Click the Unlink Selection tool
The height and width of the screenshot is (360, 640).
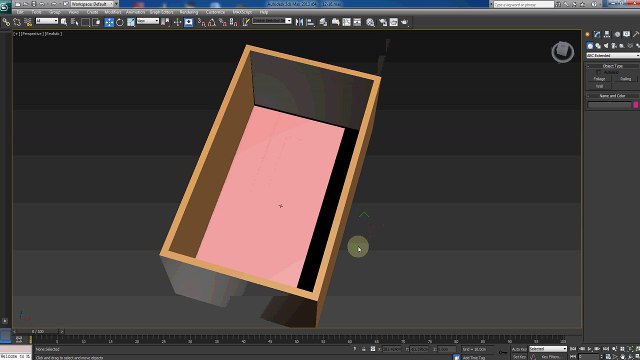[x=17, y=22]
